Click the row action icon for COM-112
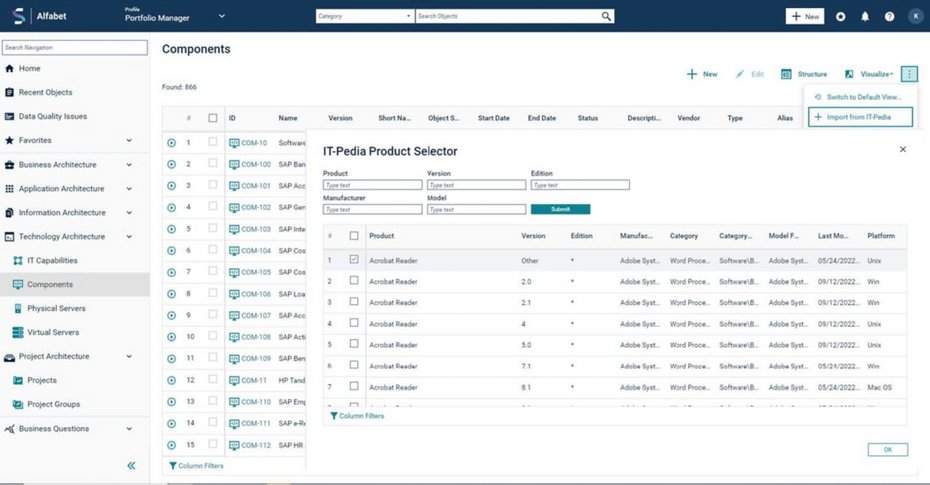930x485 pixels. [x=171, y=445]
